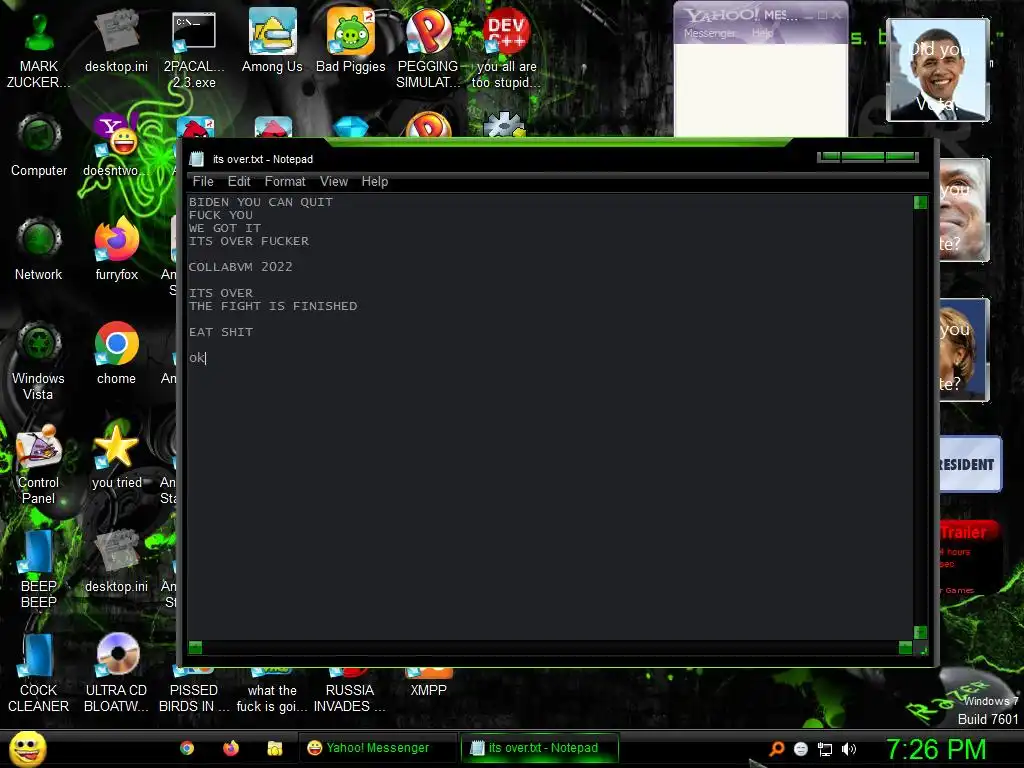Click the smiley Start button
1024x768 pixels.
(x=27, y=748)
